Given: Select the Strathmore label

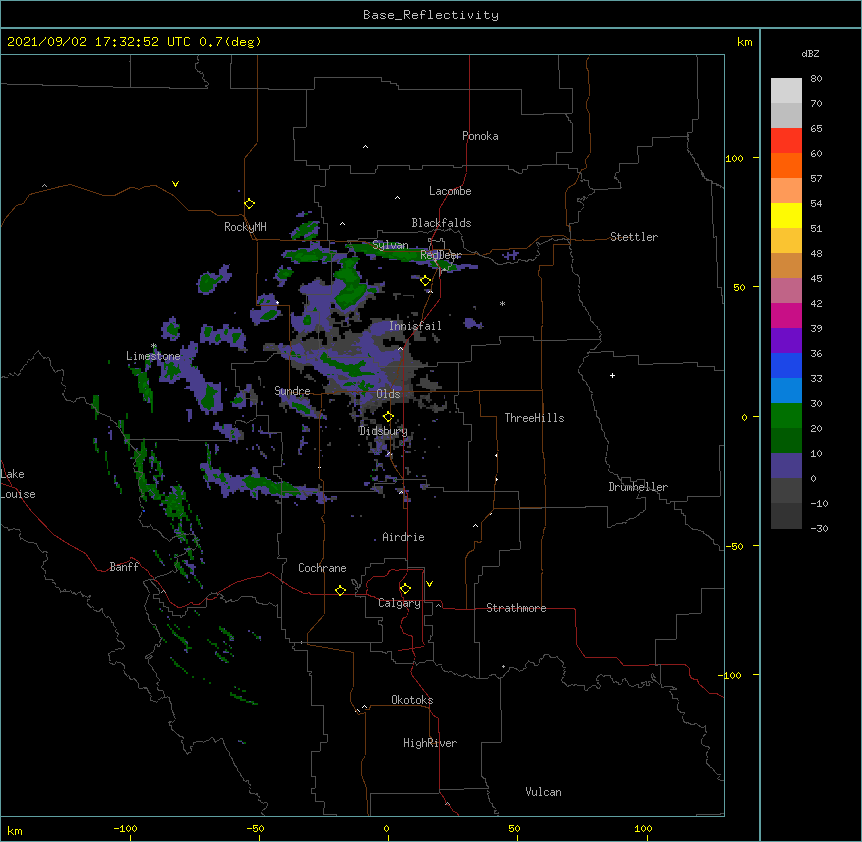Looking at the screenshot, I should coord(516,608).
